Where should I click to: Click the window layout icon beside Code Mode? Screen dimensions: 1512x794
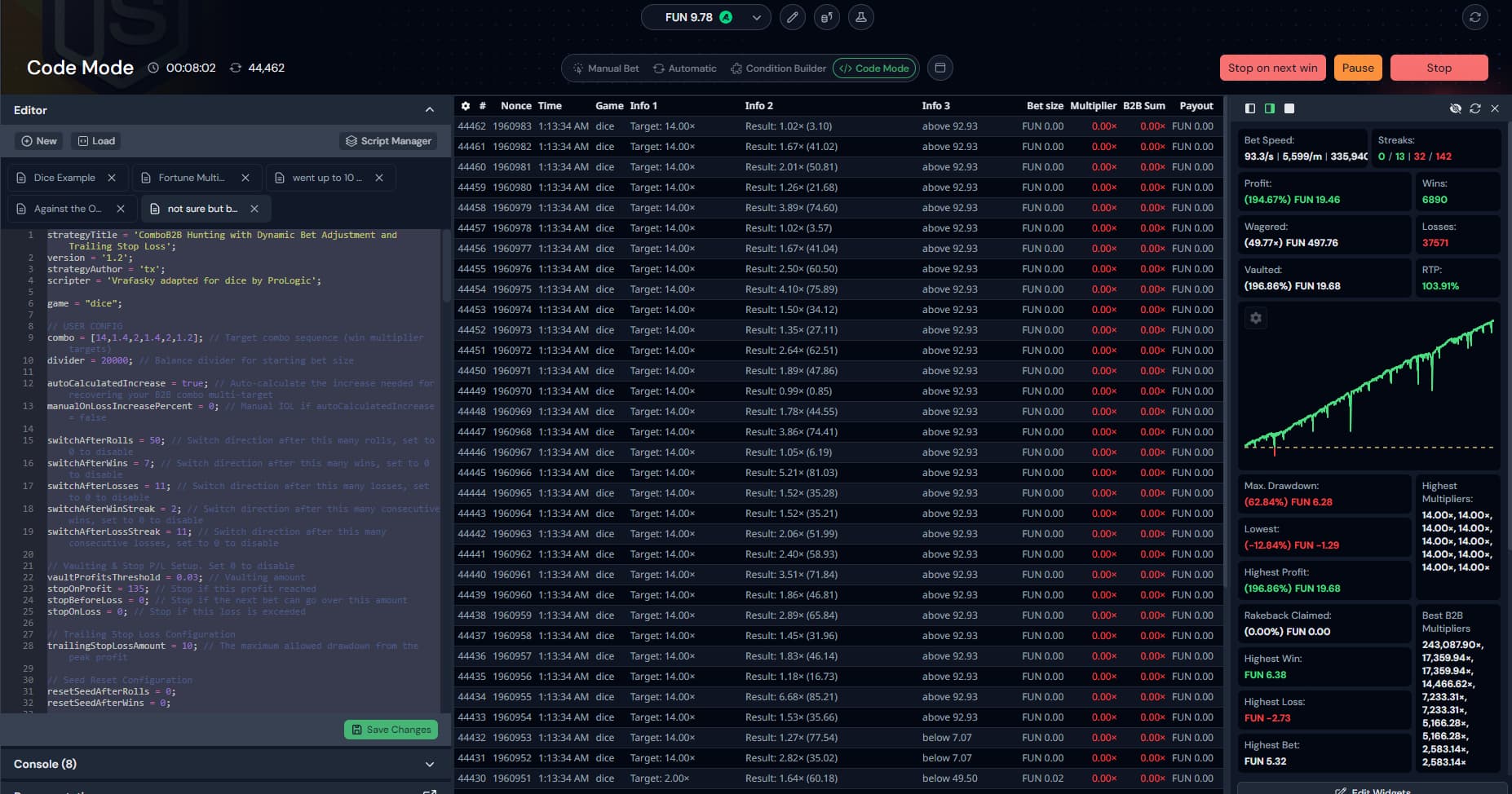939,68
